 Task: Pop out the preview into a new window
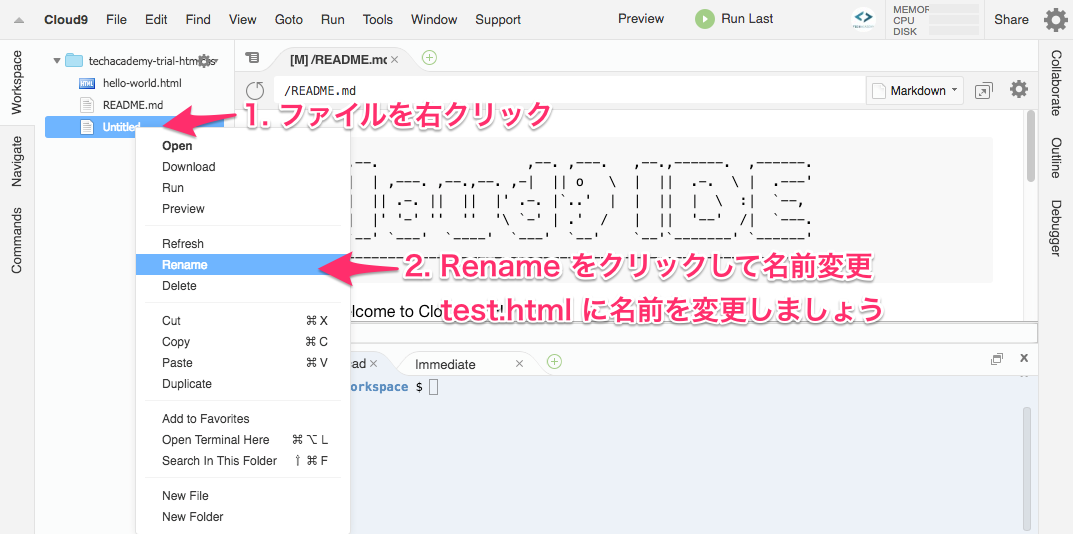pos(983,91)
